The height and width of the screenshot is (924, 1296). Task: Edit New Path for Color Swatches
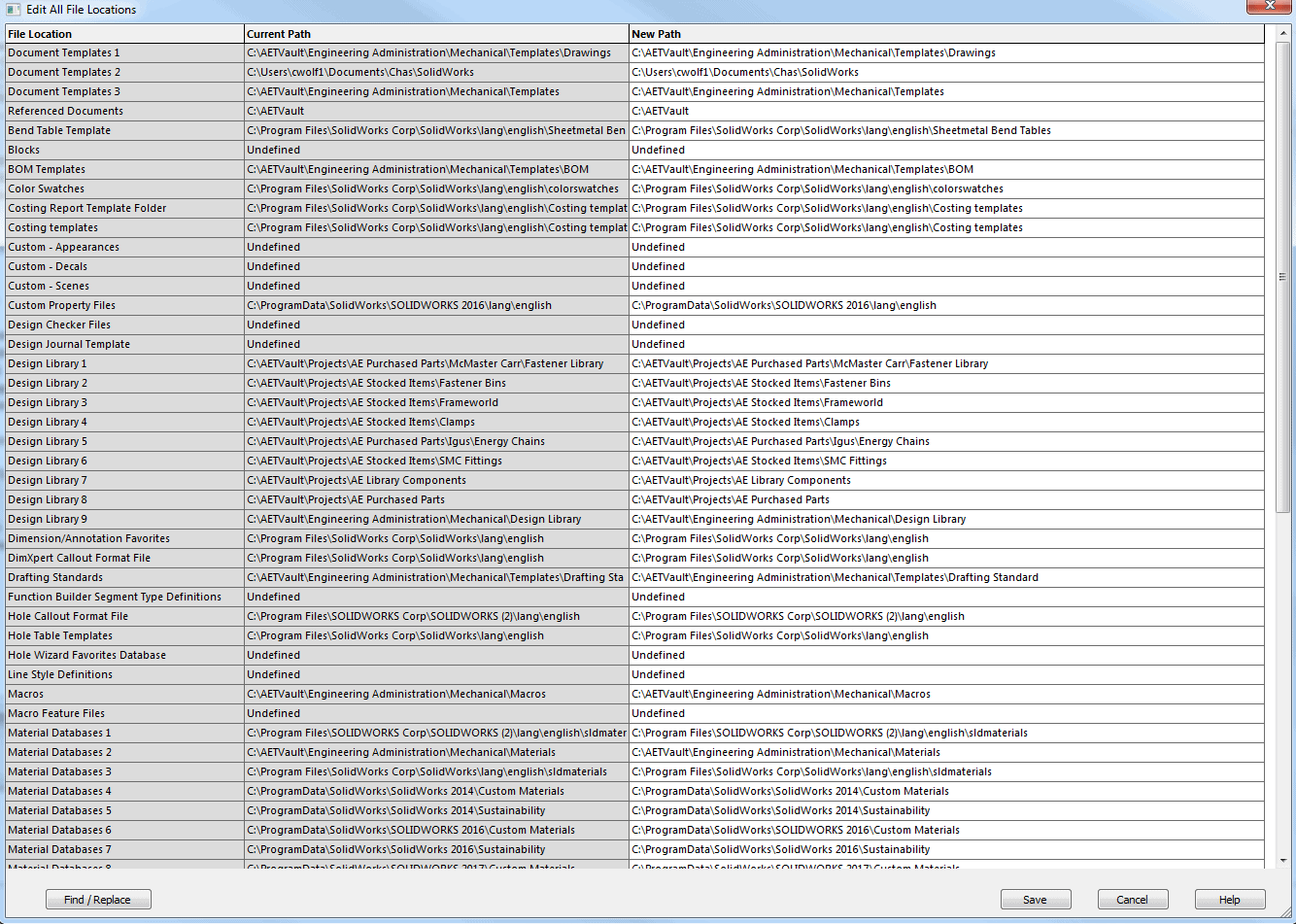[947, 188]
